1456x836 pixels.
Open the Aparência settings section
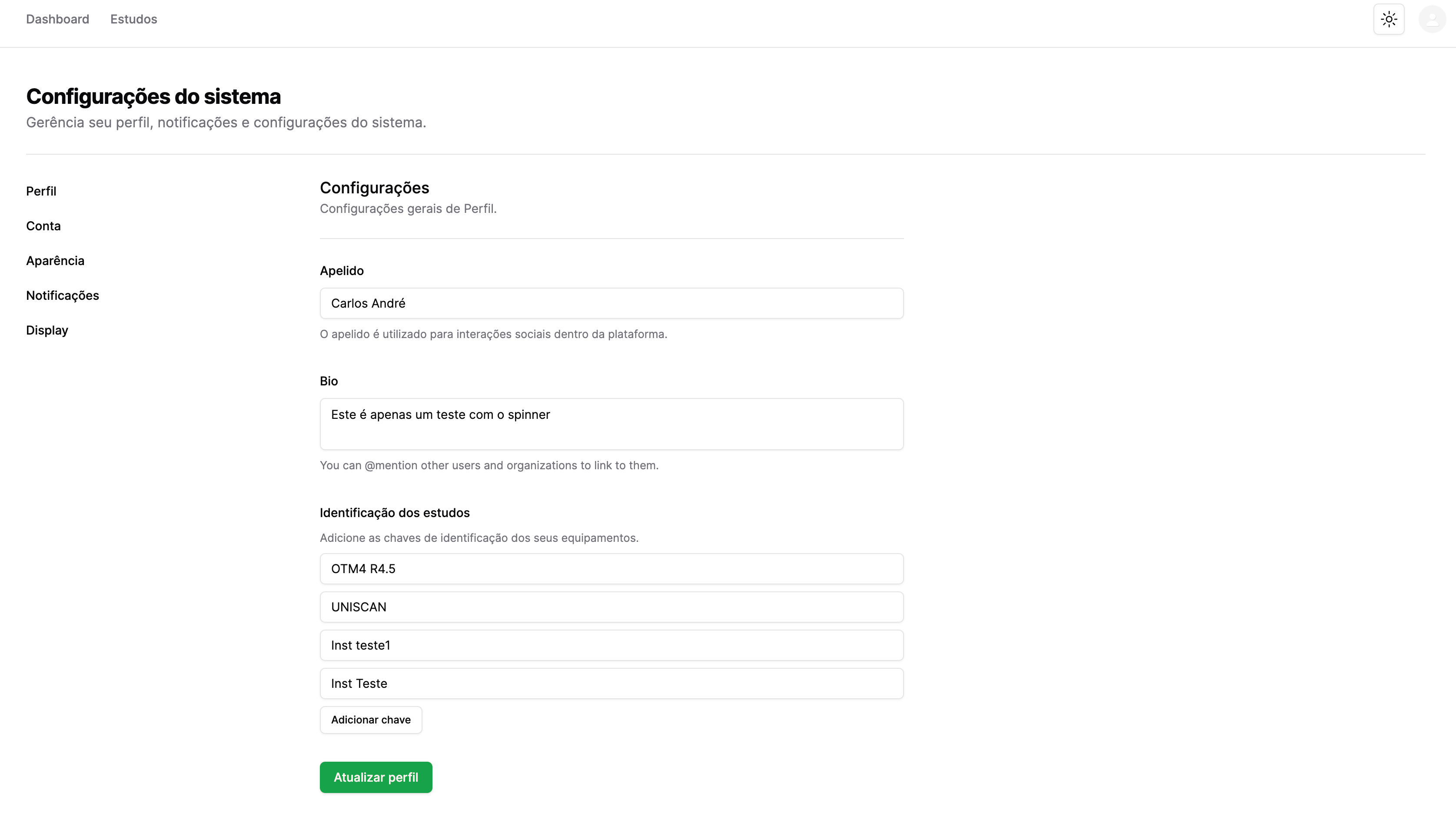(55, 261)
